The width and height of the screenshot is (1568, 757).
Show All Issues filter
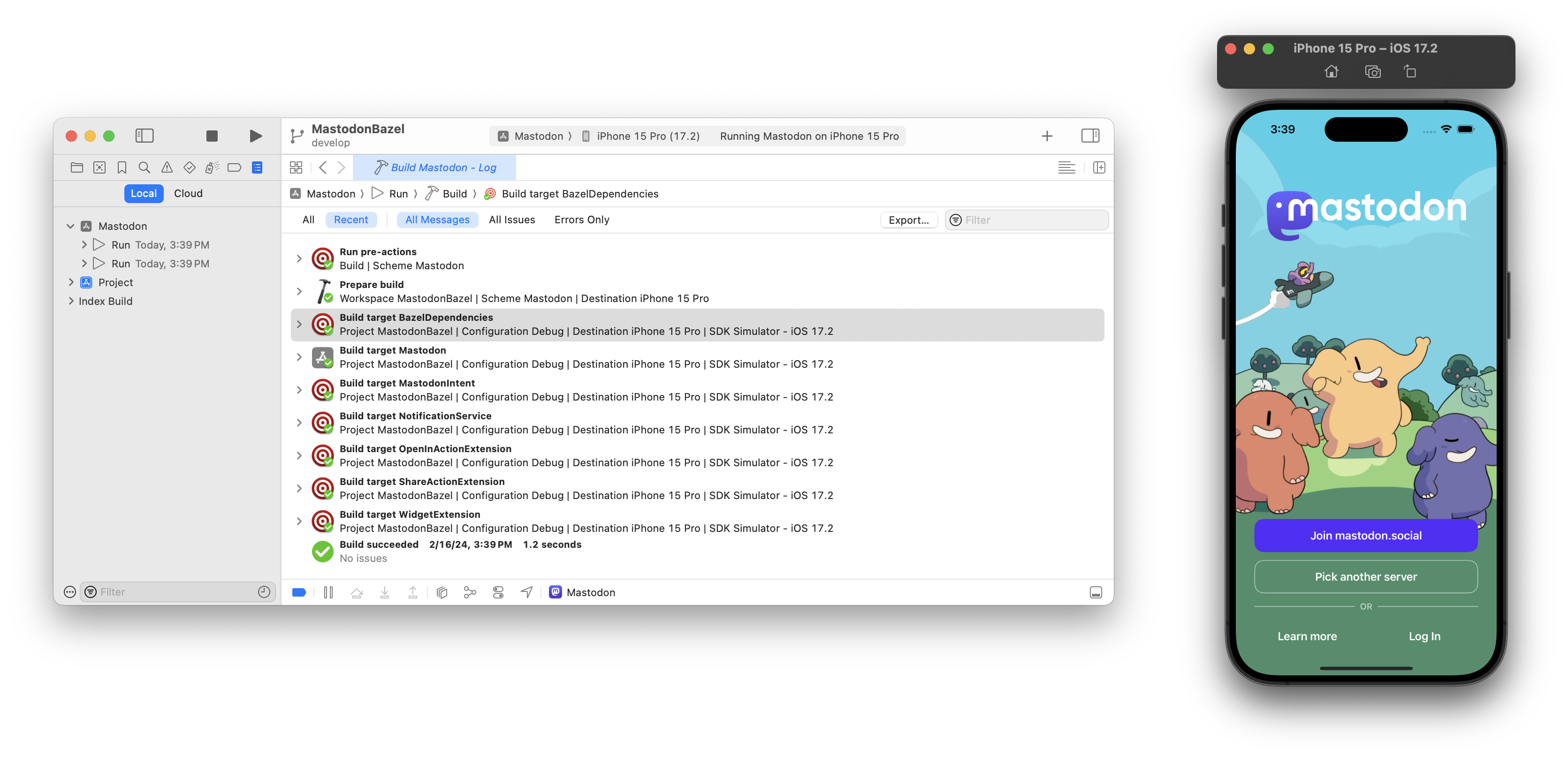pos(511,220)
